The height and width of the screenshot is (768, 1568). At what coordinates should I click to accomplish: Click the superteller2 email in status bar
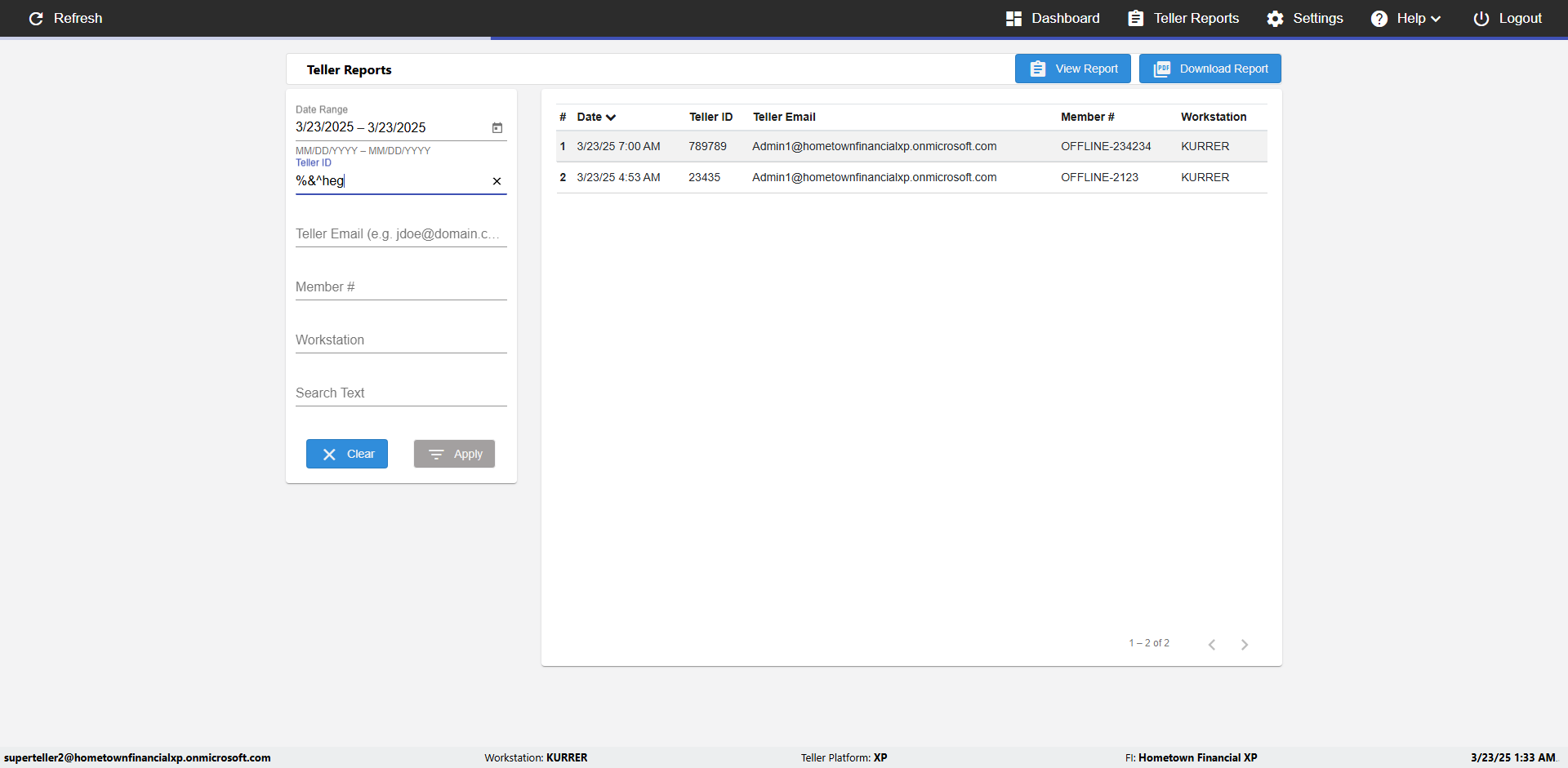137,757
